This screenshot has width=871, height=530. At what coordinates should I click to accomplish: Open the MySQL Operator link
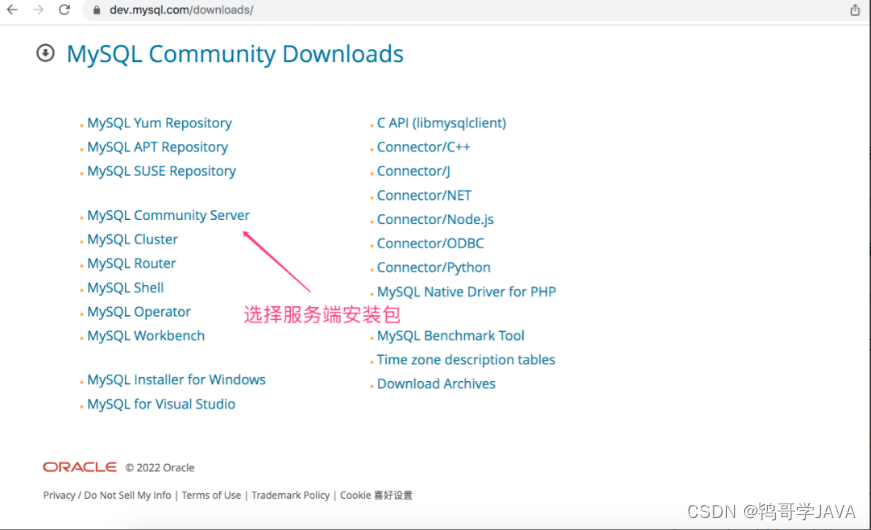pyautogui.click(x=139, y=312)
